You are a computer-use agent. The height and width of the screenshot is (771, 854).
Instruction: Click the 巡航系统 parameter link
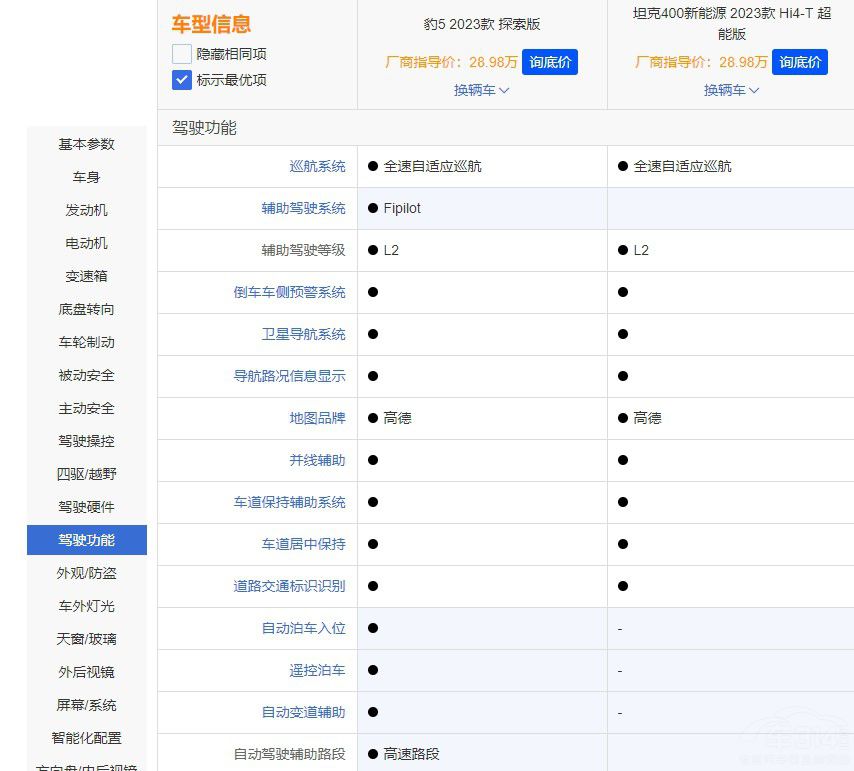tap(317, 166)
